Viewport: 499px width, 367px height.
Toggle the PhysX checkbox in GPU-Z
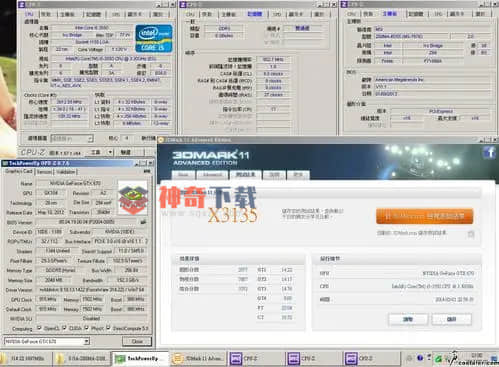(x=86, y=328)
